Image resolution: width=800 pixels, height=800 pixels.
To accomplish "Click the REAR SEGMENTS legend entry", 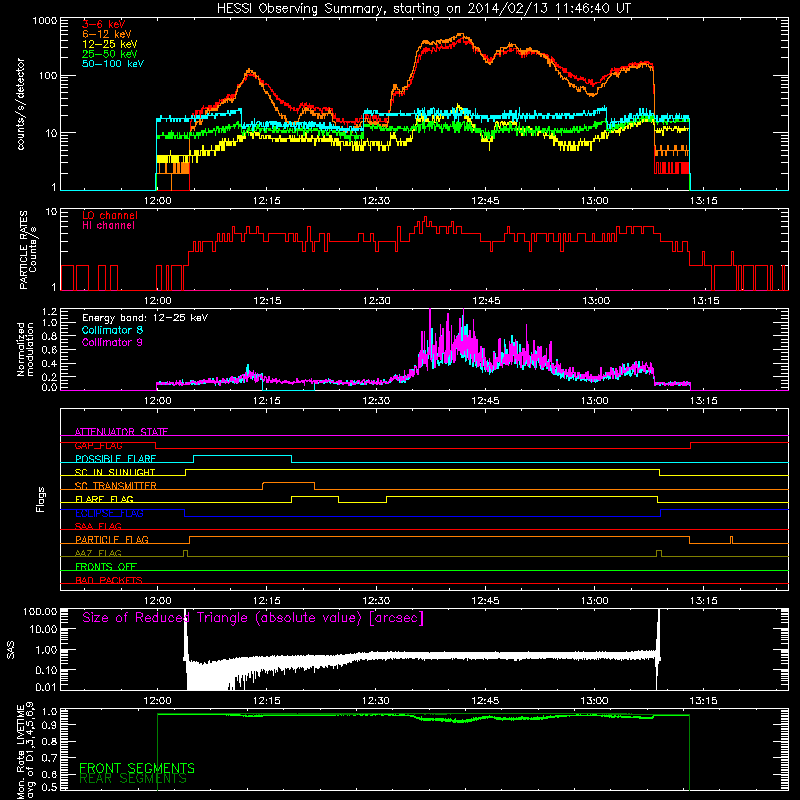I will 133,779.
